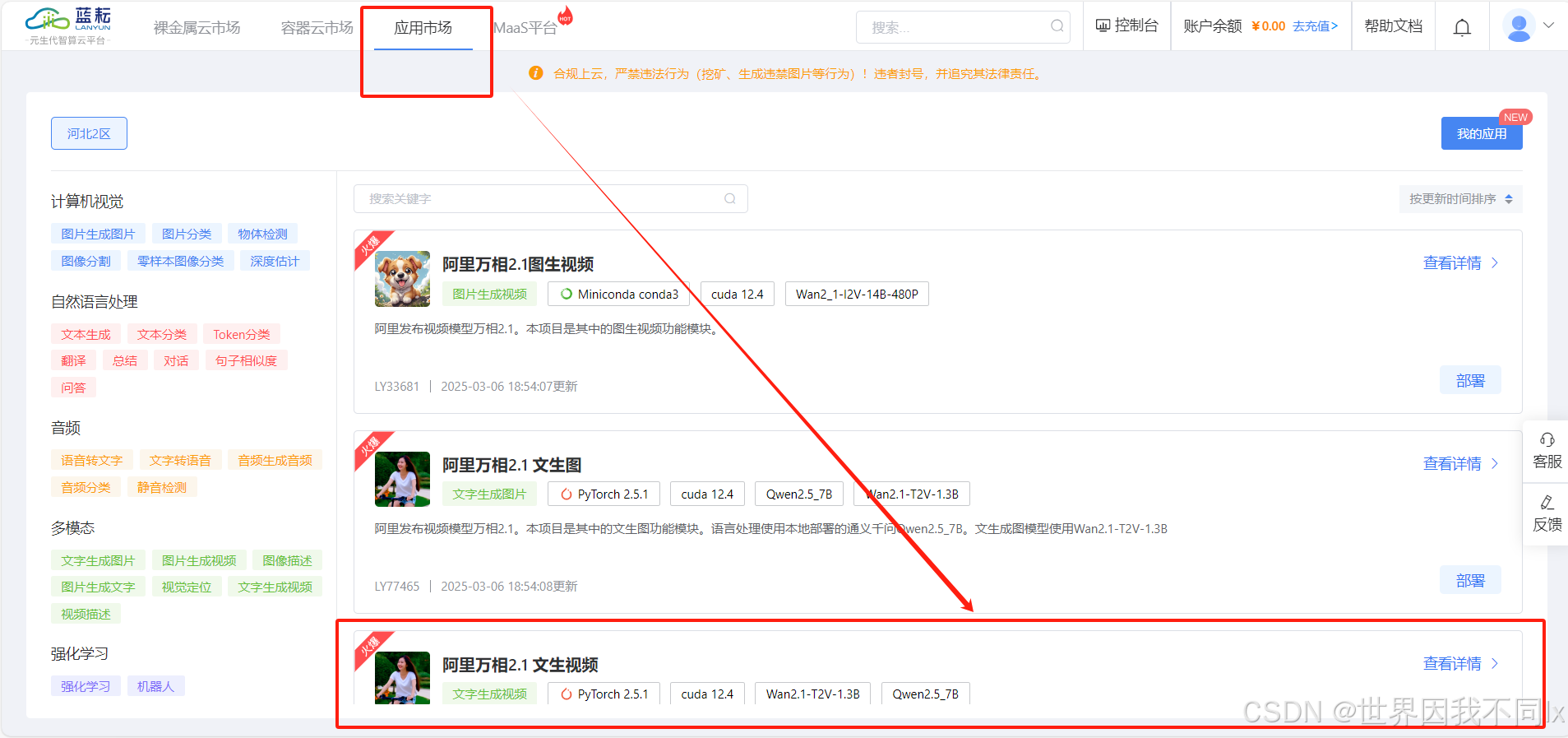Image resolution: width=1568 pixels, height=738 pixels.
Task: Open 客服 customer service
Action: point(1547,451)
